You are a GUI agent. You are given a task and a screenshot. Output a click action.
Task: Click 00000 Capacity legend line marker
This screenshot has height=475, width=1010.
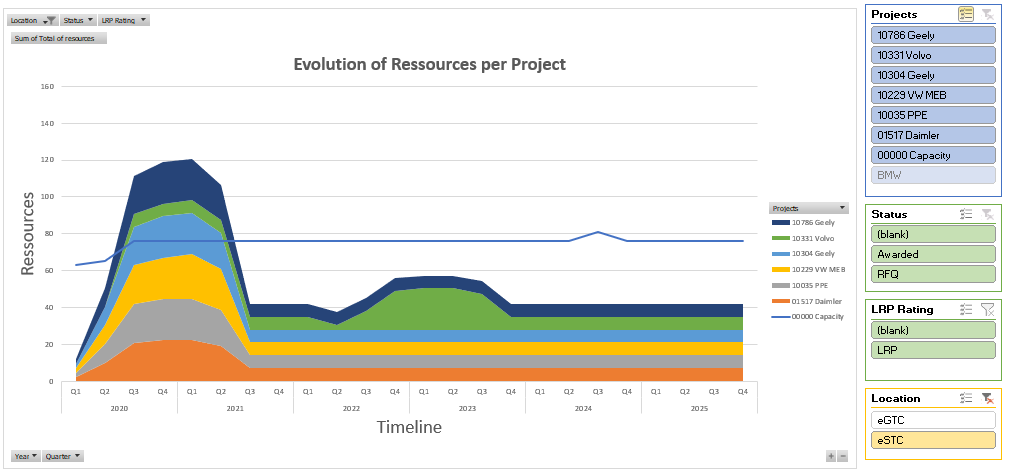(781, 316)
